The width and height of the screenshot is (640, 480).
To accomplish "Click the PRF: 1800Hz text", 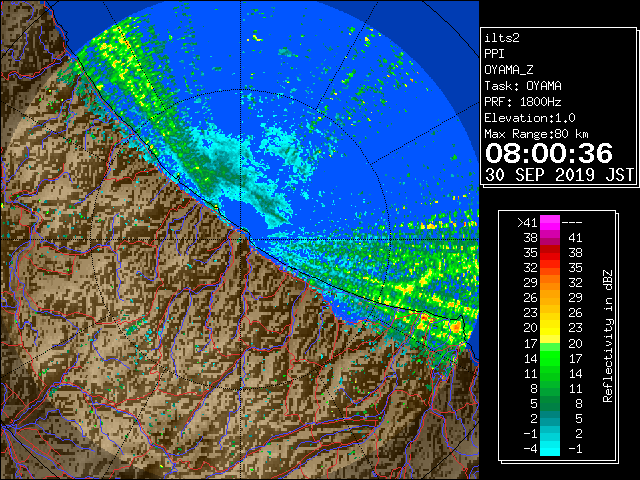I will [x=523, y=102].
